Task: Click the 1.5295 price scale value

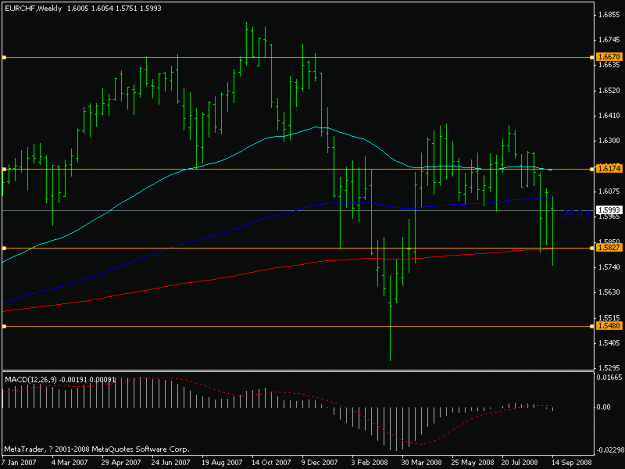Action: (609, 368)
